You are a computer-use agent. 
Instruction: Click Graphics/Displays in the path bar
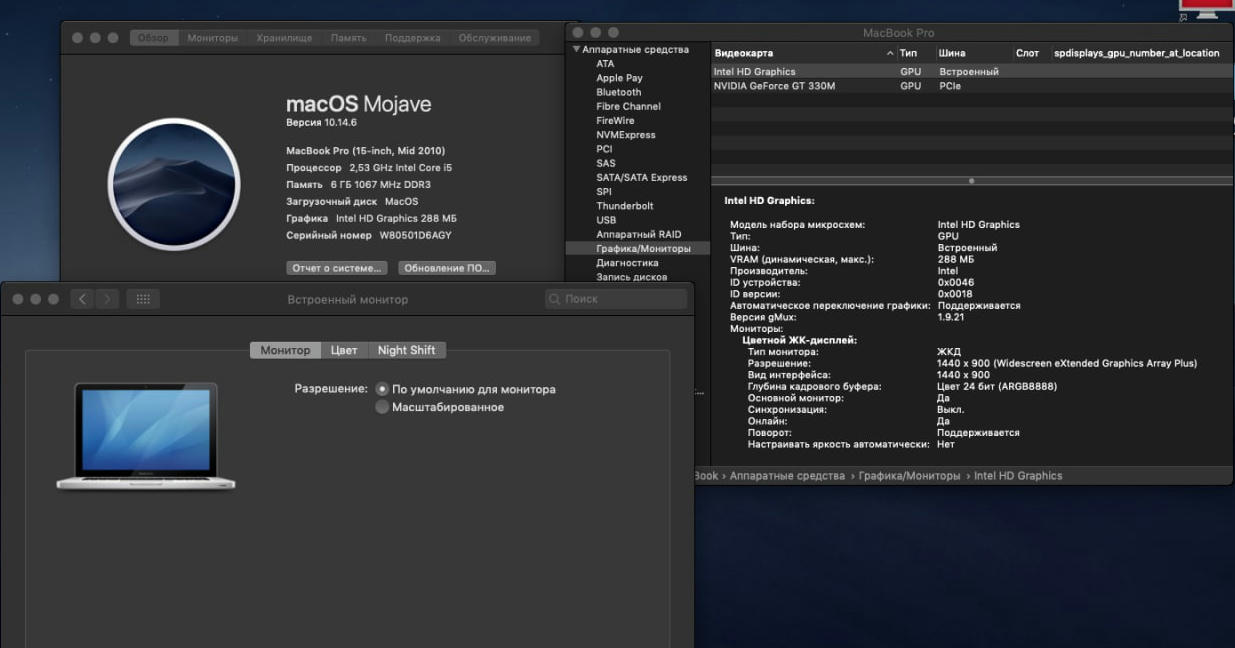[x=909, y=476]
